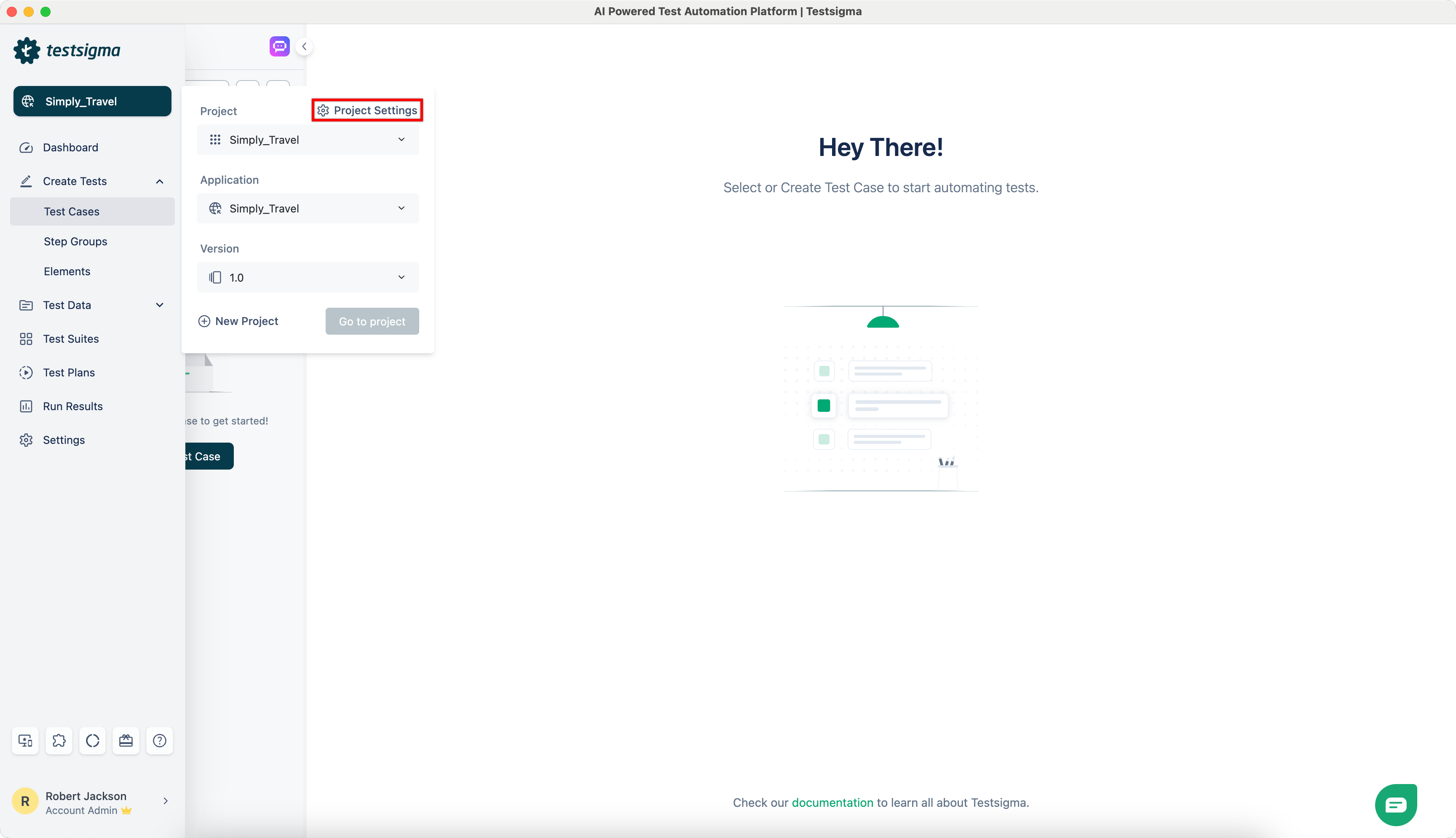The image size is (1456, 838).
Task: Click the Robert Jackson avatar
Action: [x=25, y=801]
